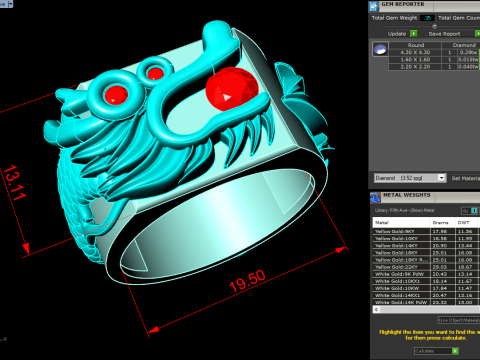The image size is (480, 360).
Task: Select the Yellow Gold 14KY row
Action: [x=425, y=245]
